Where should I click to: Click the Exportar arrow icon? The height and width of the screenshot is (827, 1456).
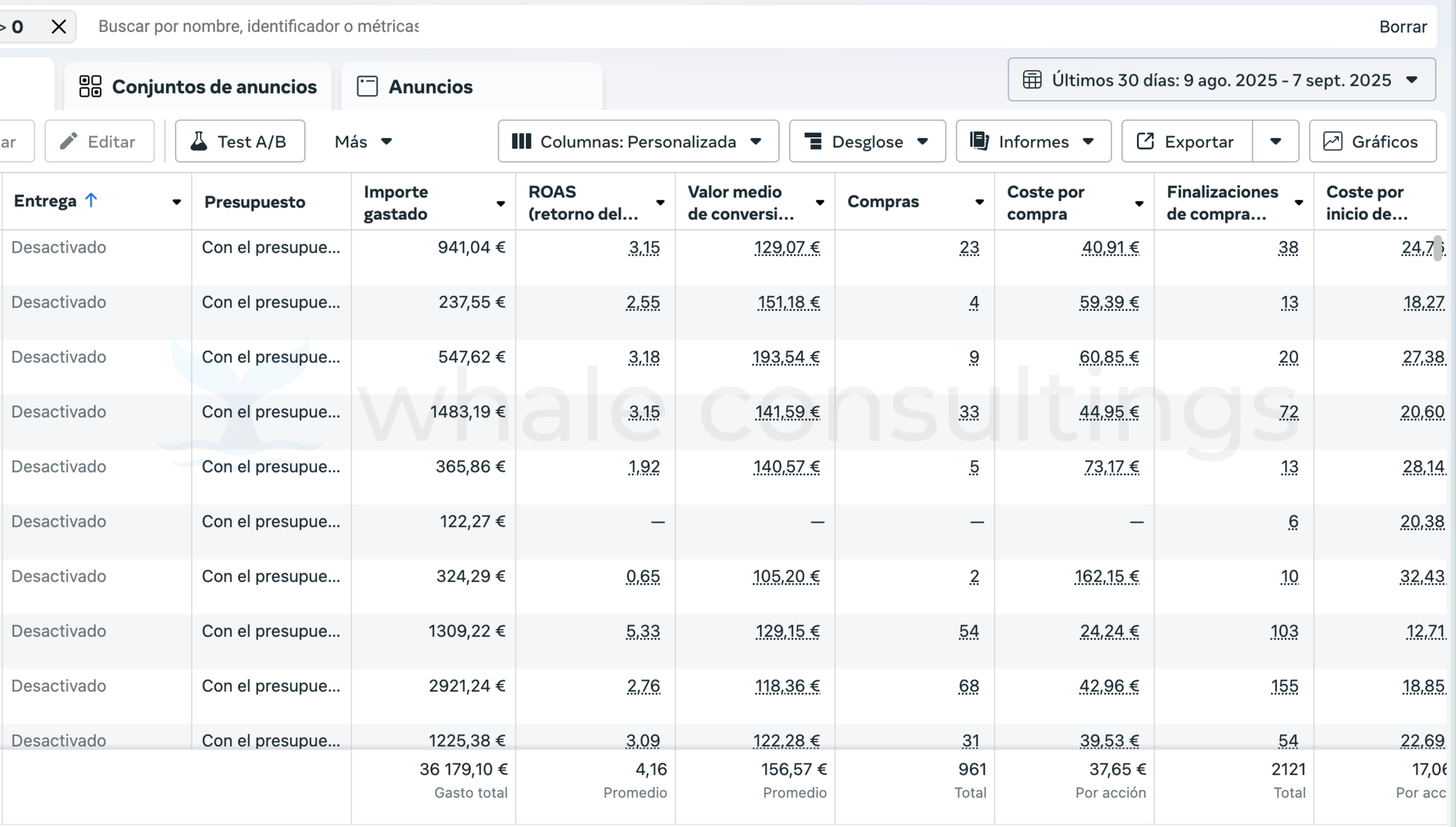1145,142
